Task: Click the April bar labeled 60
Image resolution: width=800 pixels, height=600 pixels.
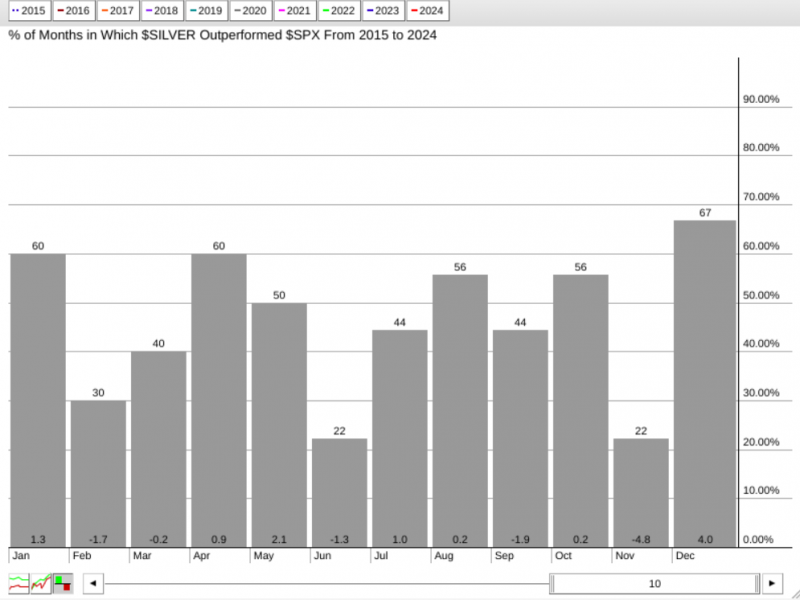Action: [x=218, y=401]
